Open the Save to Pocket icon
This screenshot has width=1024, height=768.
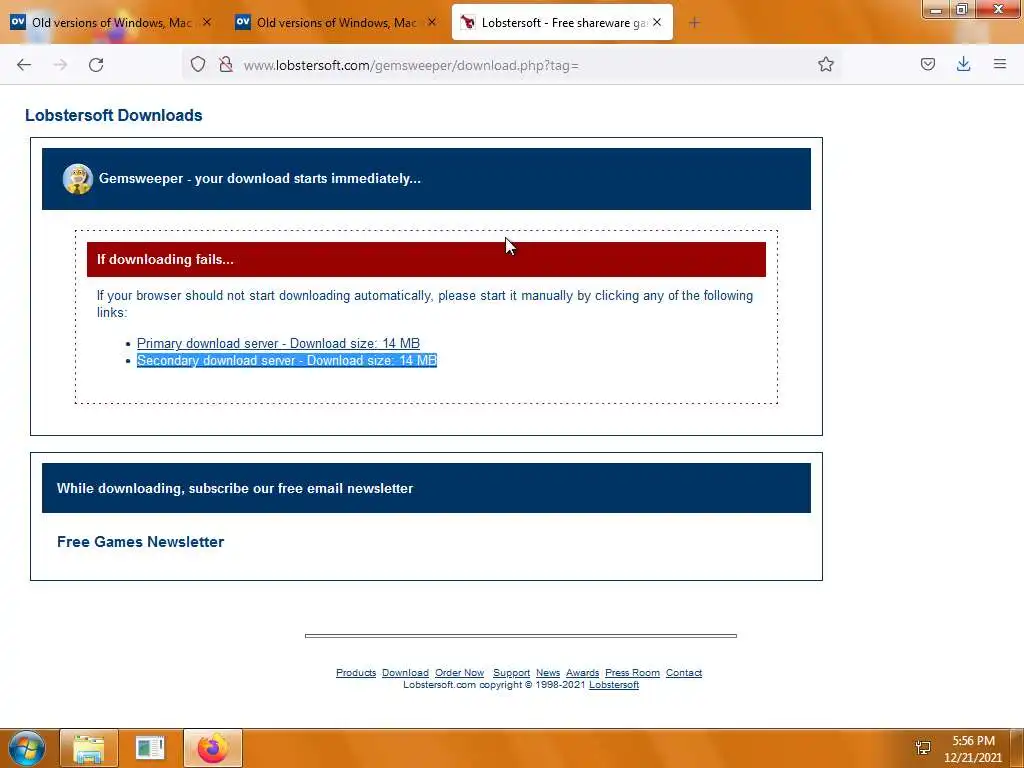[x=927, y=64]
